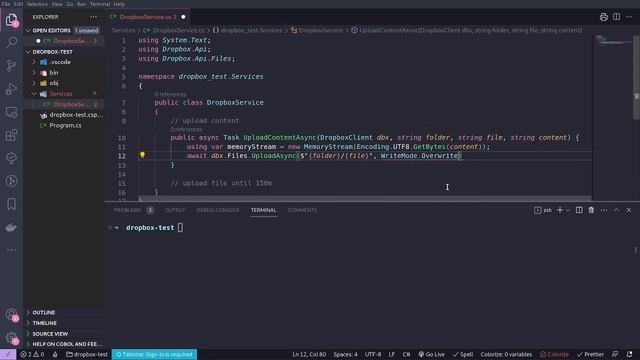Open the Remote Explorer view
Viewport: 640px width, 360px height.
click(11, 112)
